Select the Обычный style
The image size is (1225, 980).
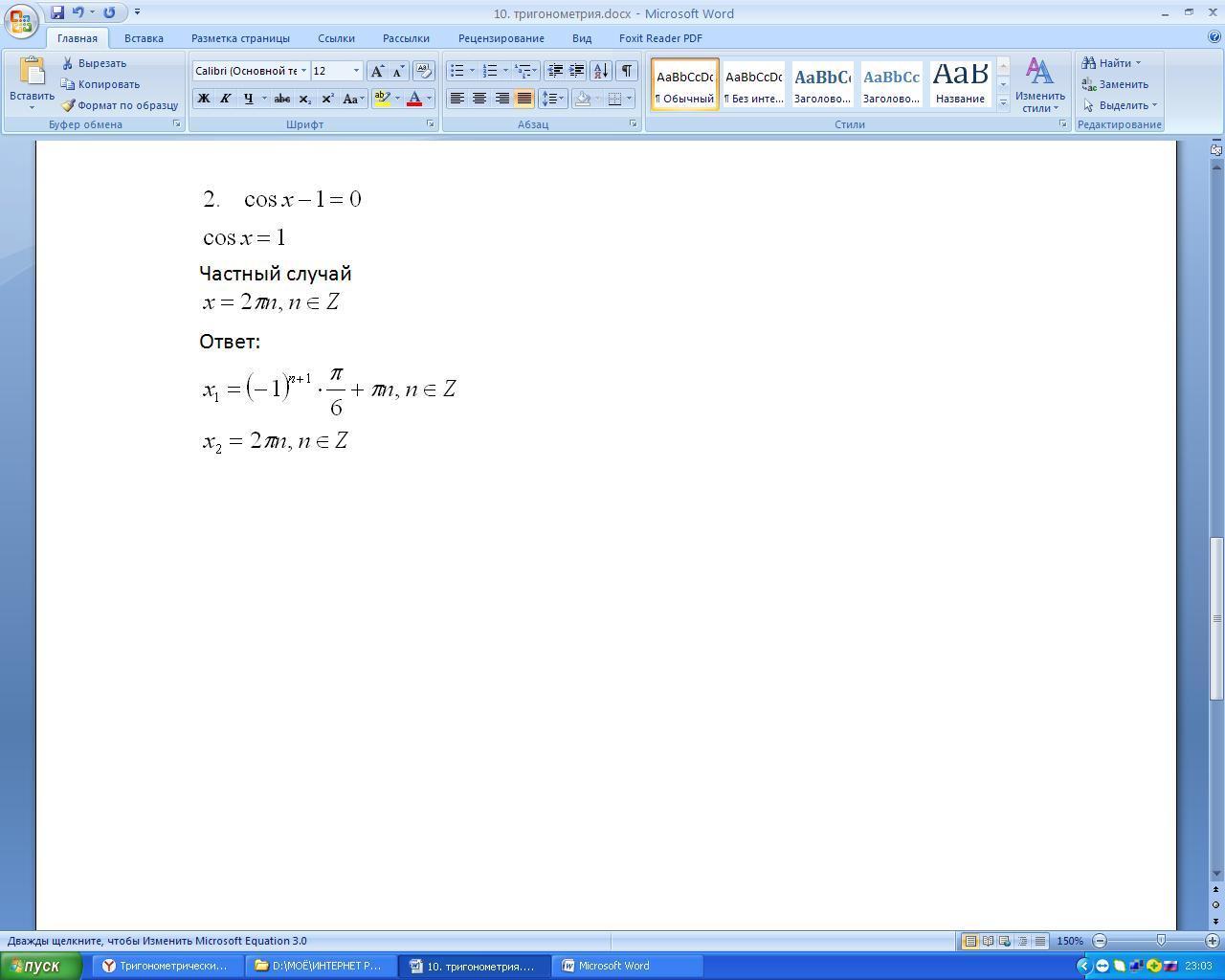click(685, 84)
